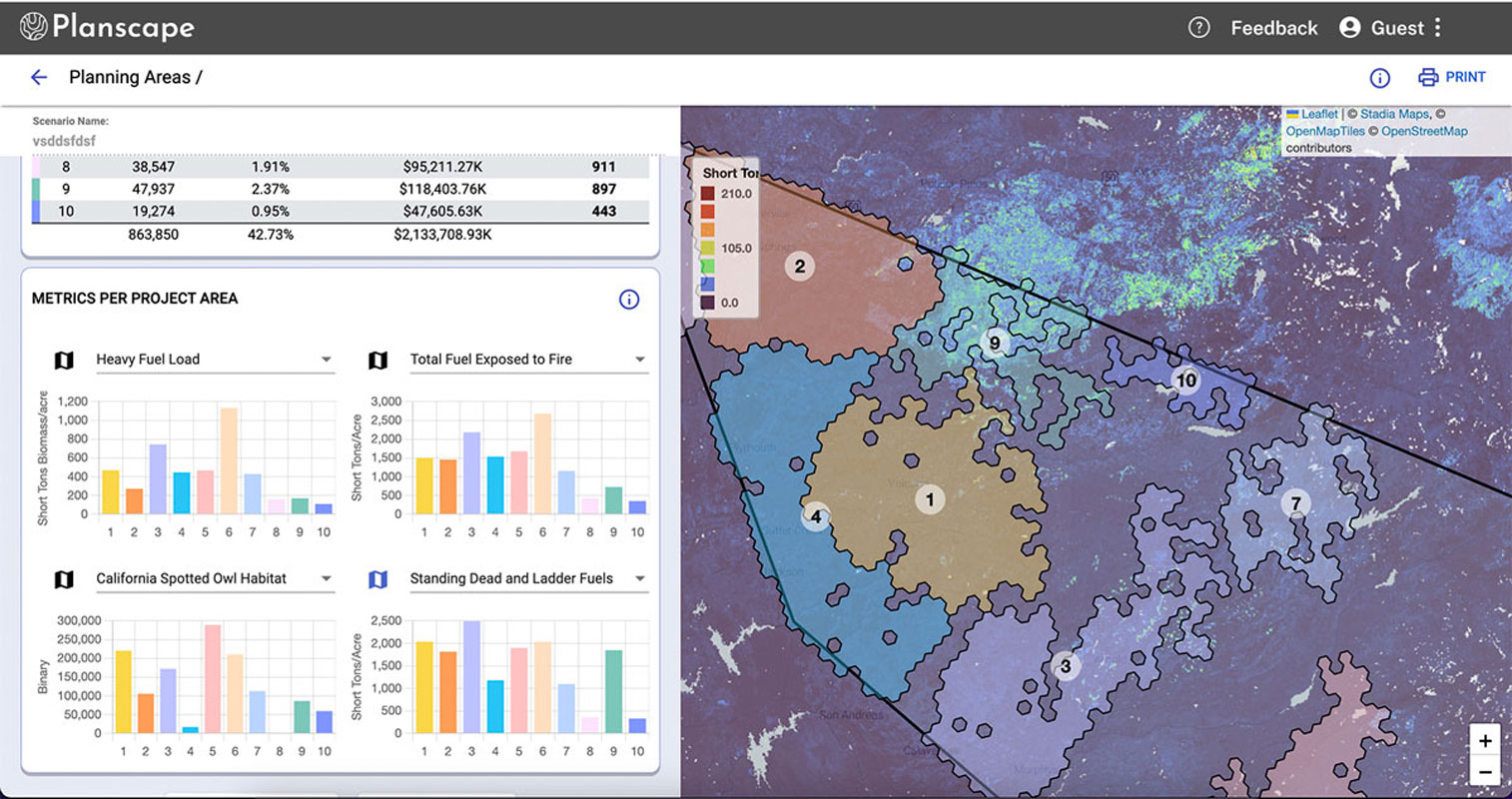Viewport: 1512px width, 799px height.
Task: Open the Planscape help icon
Action: click(x=1198, y=27)
